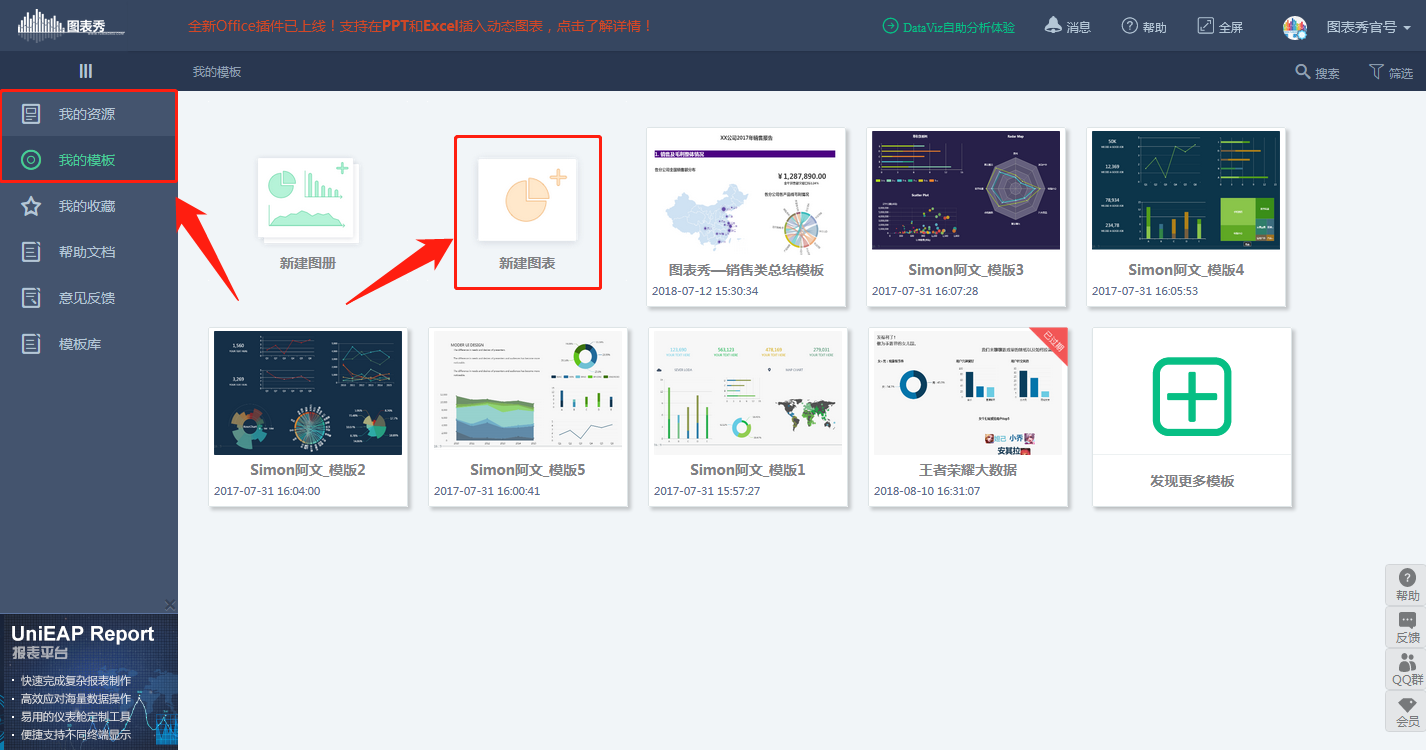Open 我的收藏 favorites
1426x750 pixels.
[89, 206]
